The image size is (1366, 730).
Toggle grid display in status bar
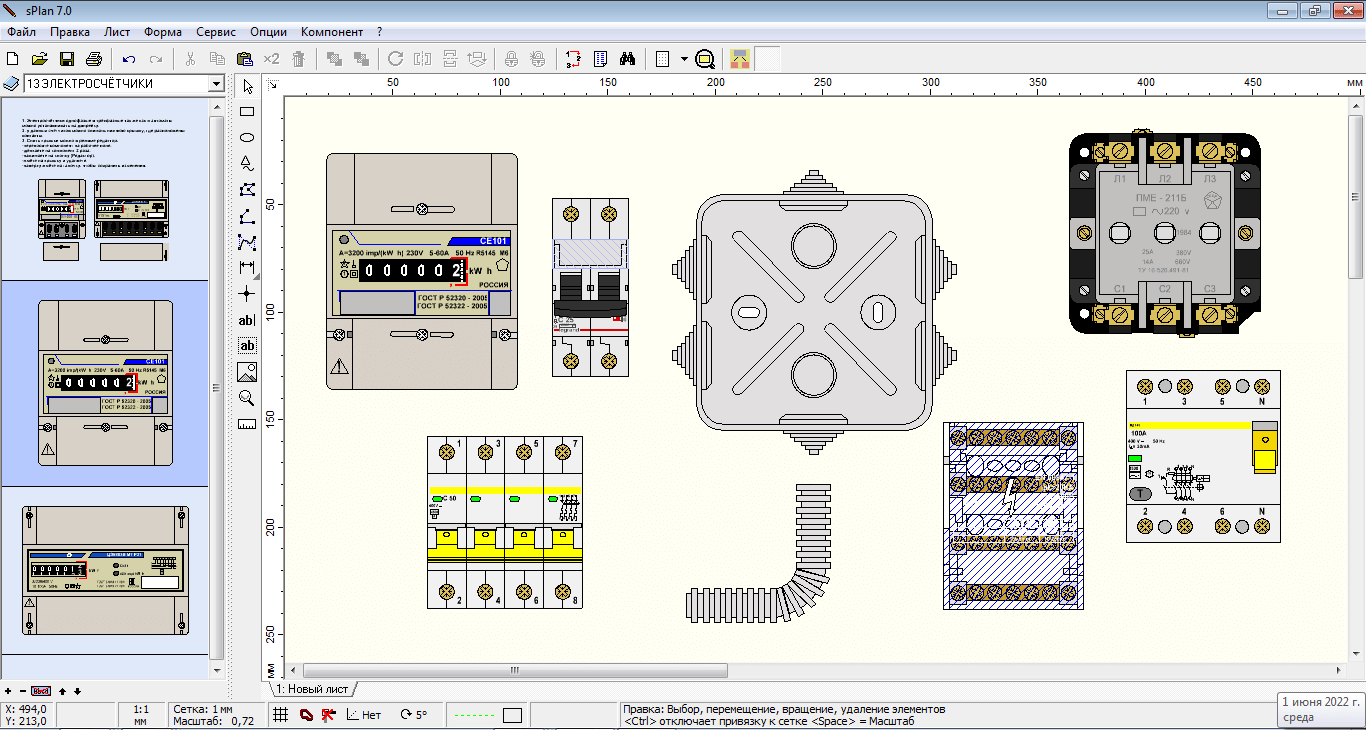pyautogui.click(x=281, y=715)
